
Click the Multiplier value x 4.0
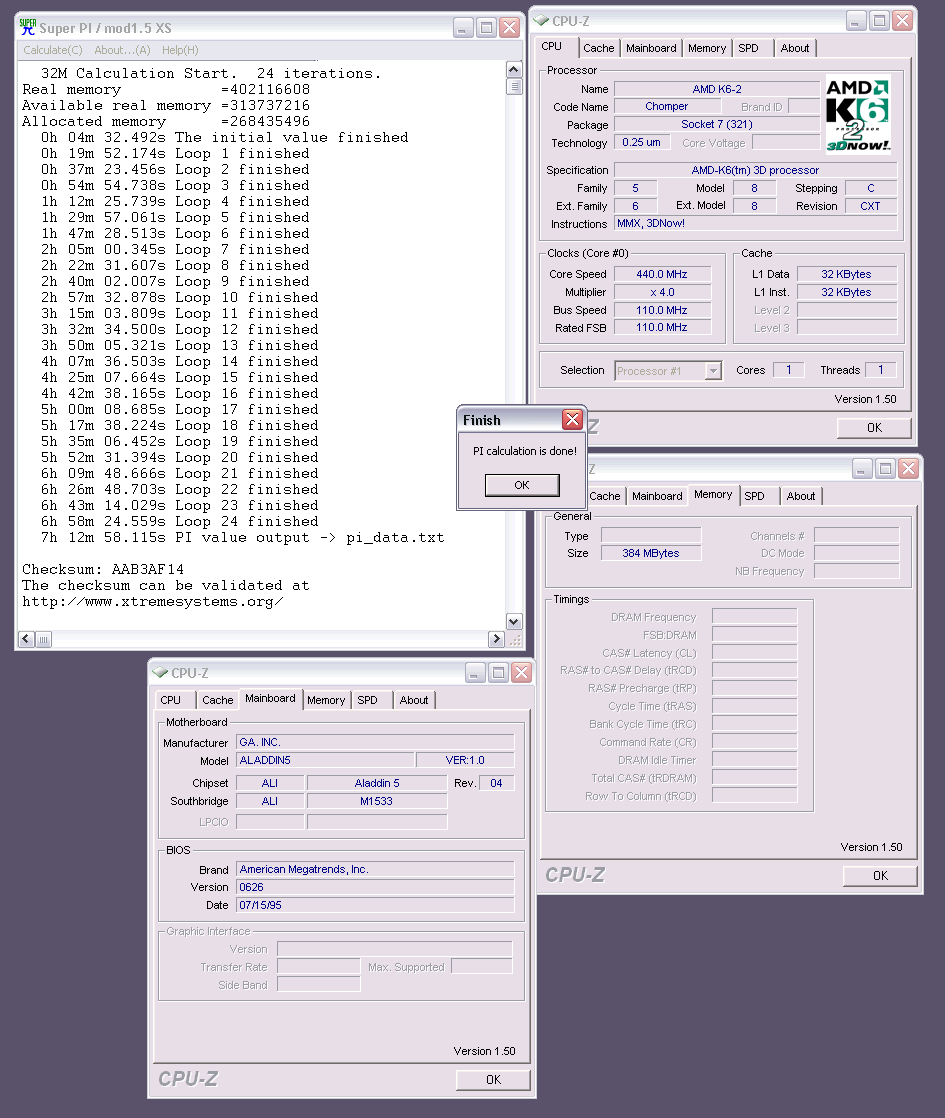(662, 292)
